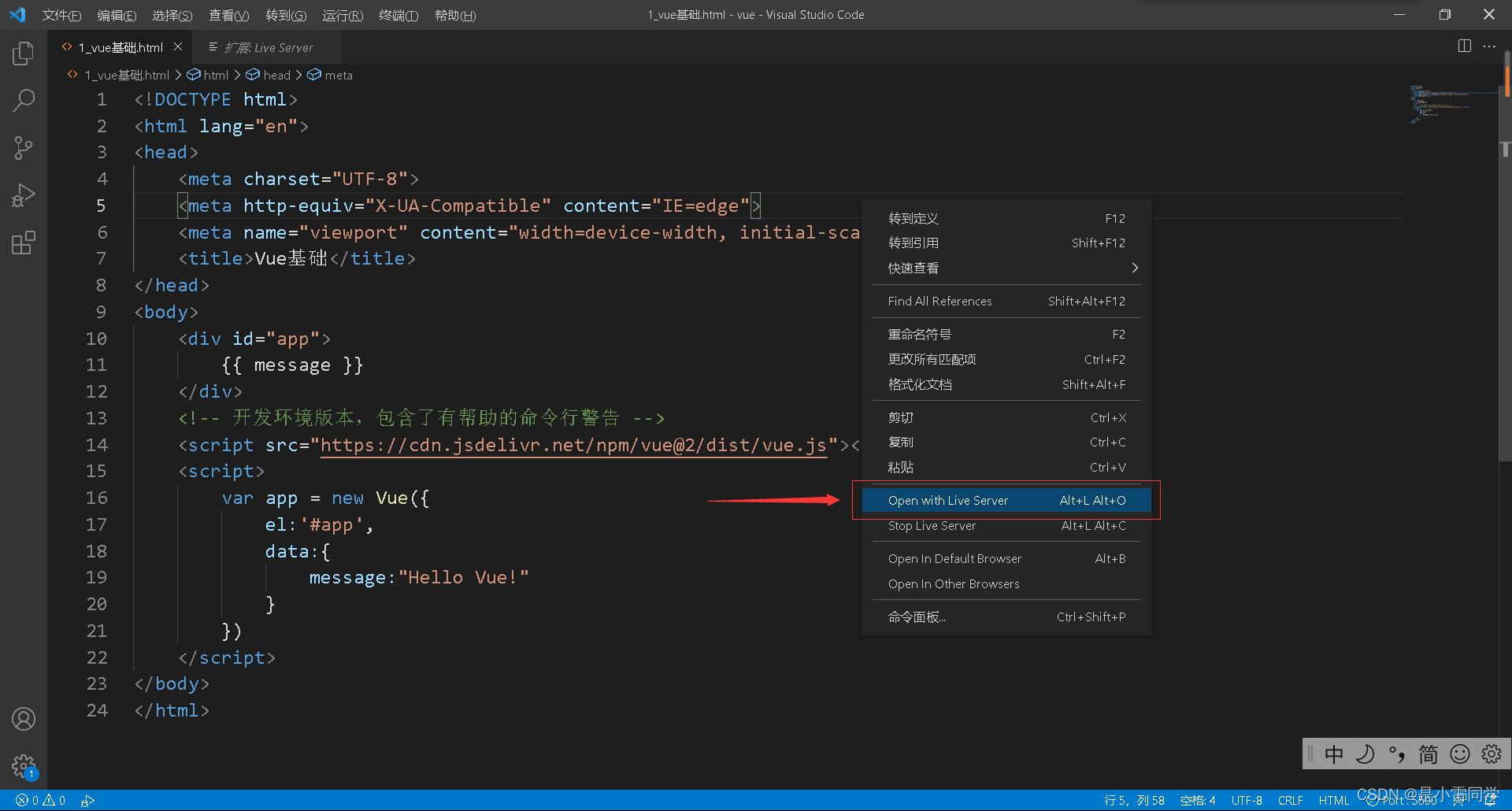
Task: Choose Open with Live Server
Action: 1006,500
